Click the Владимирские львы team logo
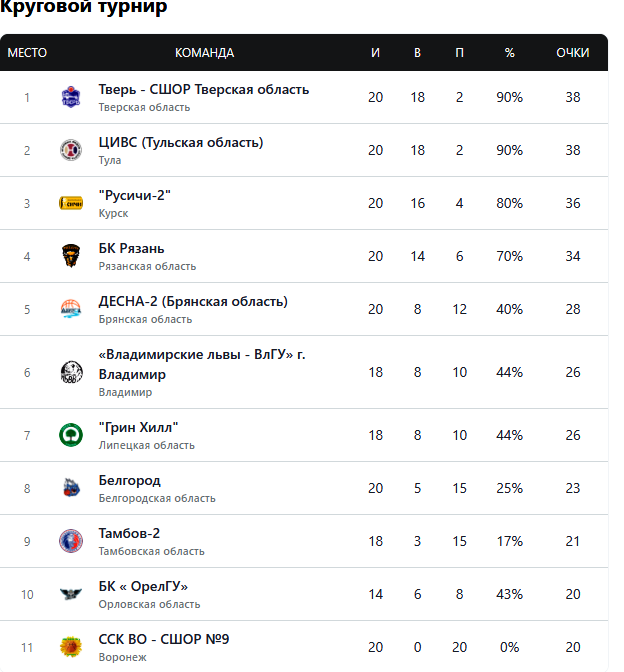The width and height of the screenshot is (624, 672). (x=71, y=372)
